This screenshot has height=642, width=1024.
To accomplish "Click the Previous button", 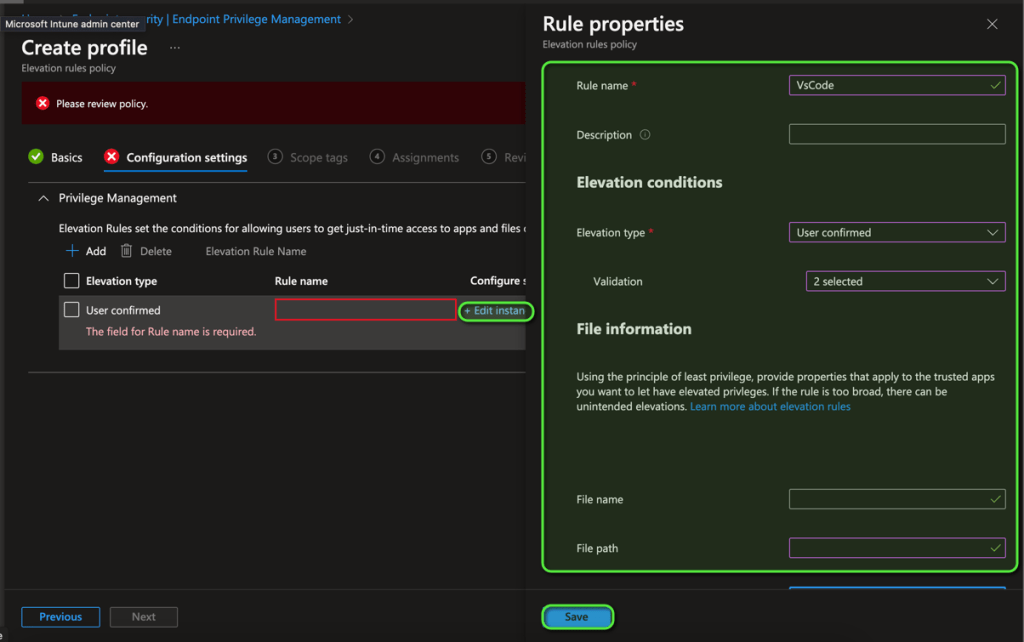I will coord(60,617).
